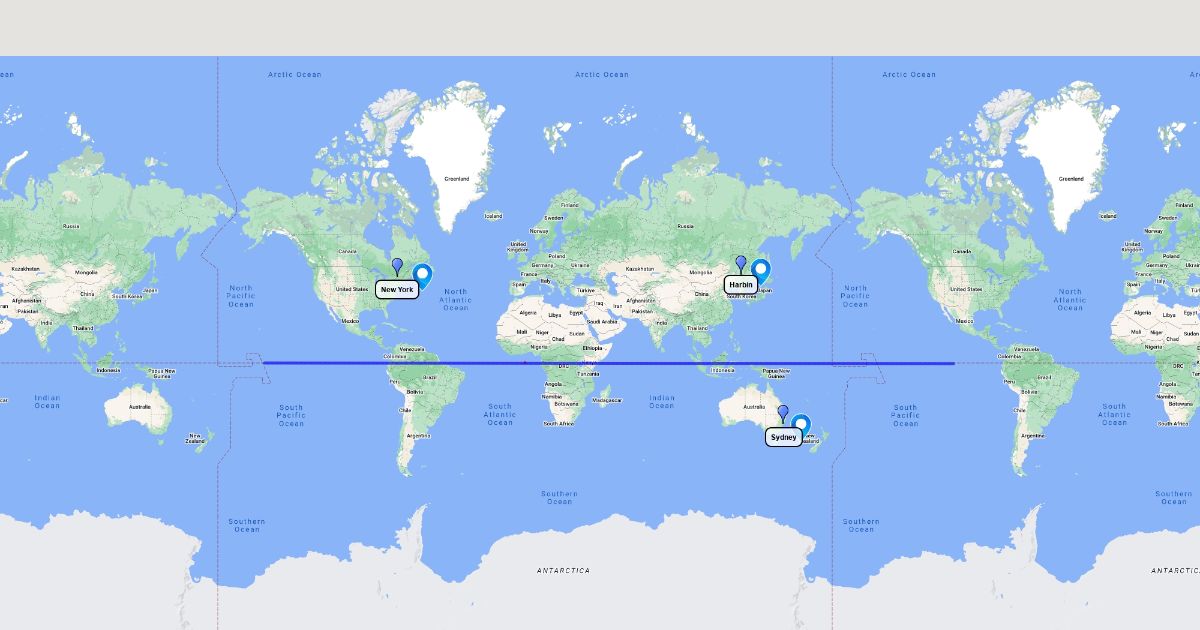Click the dark blue pin above Harbin
The width and height of the screenshot is (1200, 630).
741,262
